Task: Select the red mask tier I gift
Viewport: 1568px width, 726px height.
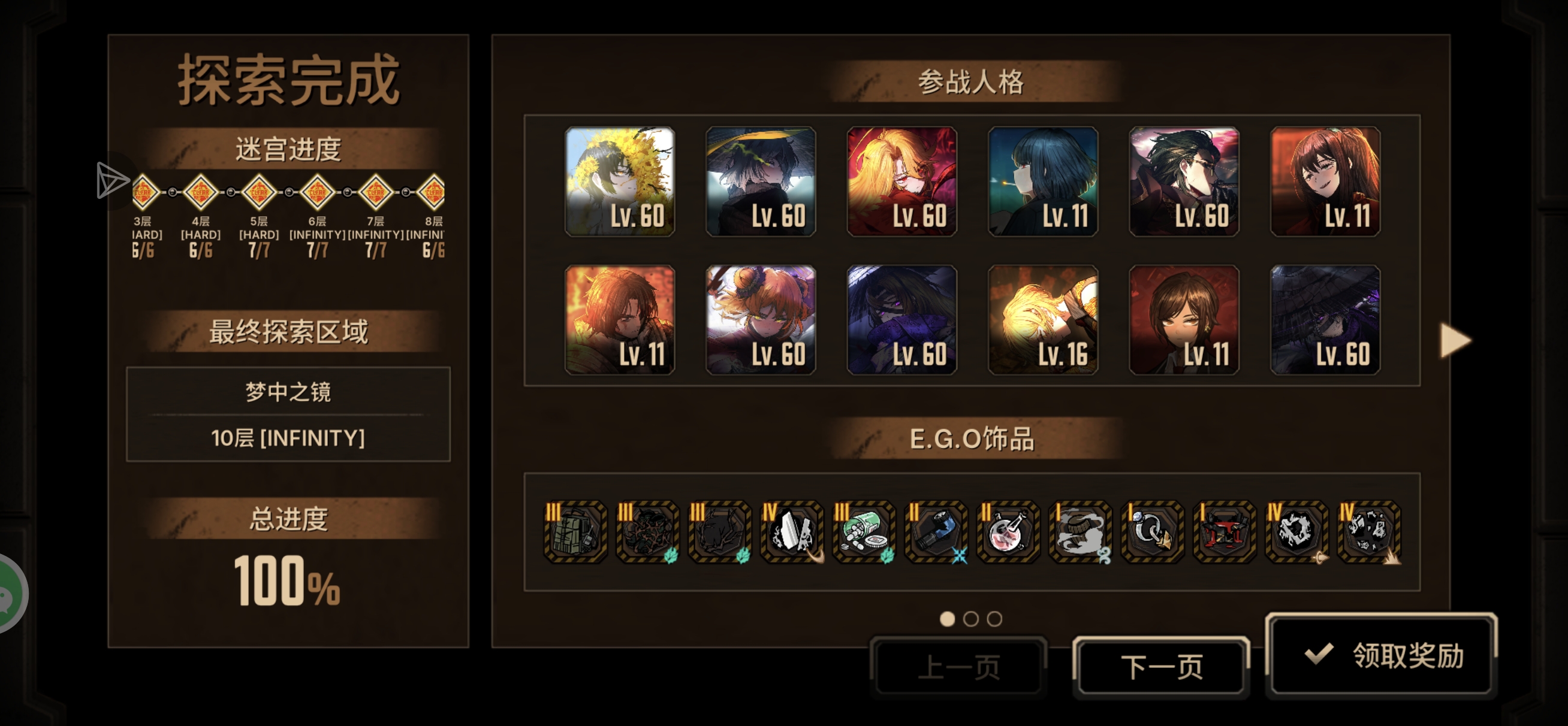Action: [1225, 532]
